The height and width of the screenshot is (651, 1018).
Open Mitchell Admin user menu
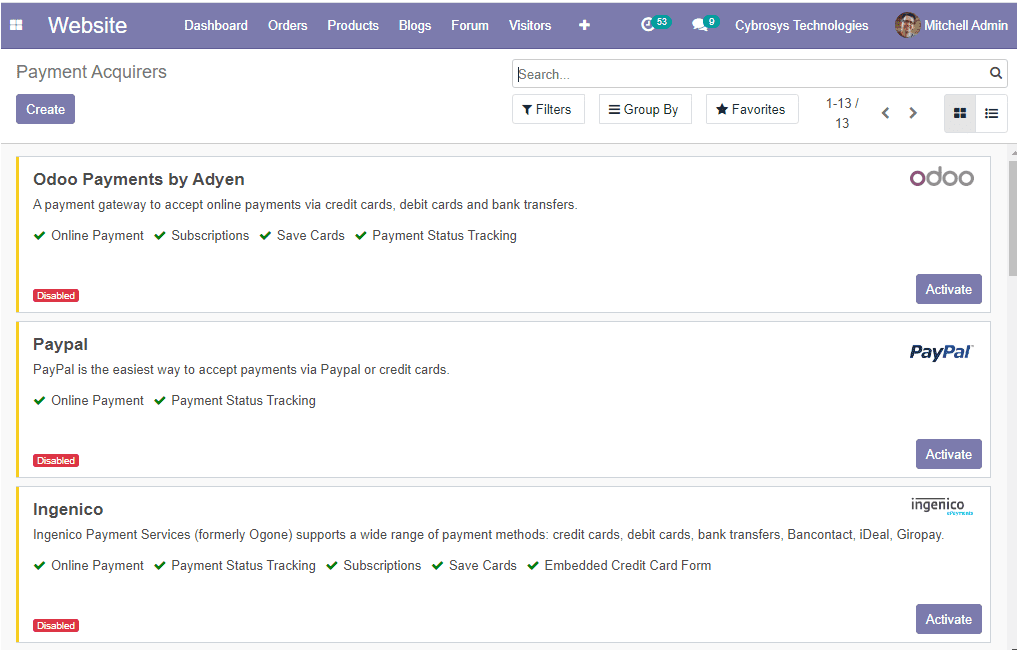pos(952,25)
